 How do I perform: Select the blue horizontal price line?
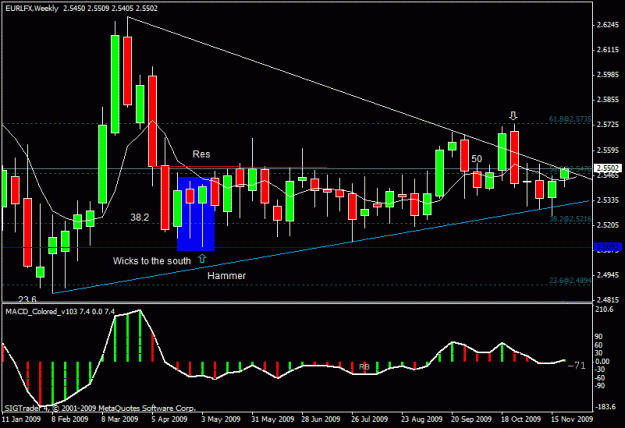coord(298,247)
